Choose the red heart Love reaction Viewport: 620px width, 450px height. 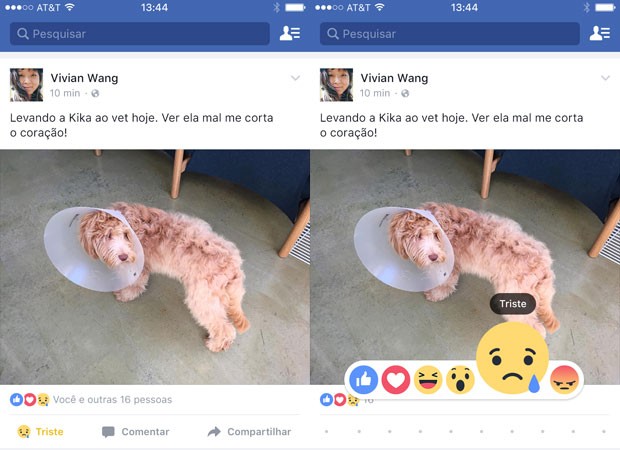coord(396,380)
